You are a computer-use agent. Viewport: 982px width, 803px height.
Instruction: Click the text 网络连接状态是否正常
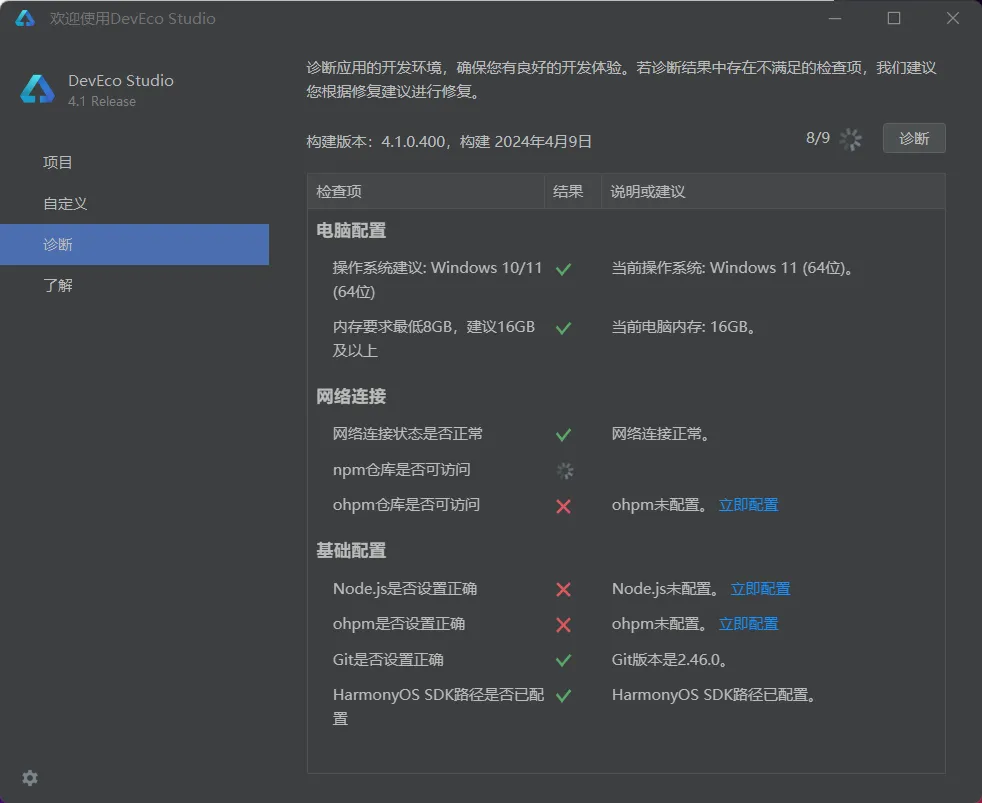pos(408,433)
